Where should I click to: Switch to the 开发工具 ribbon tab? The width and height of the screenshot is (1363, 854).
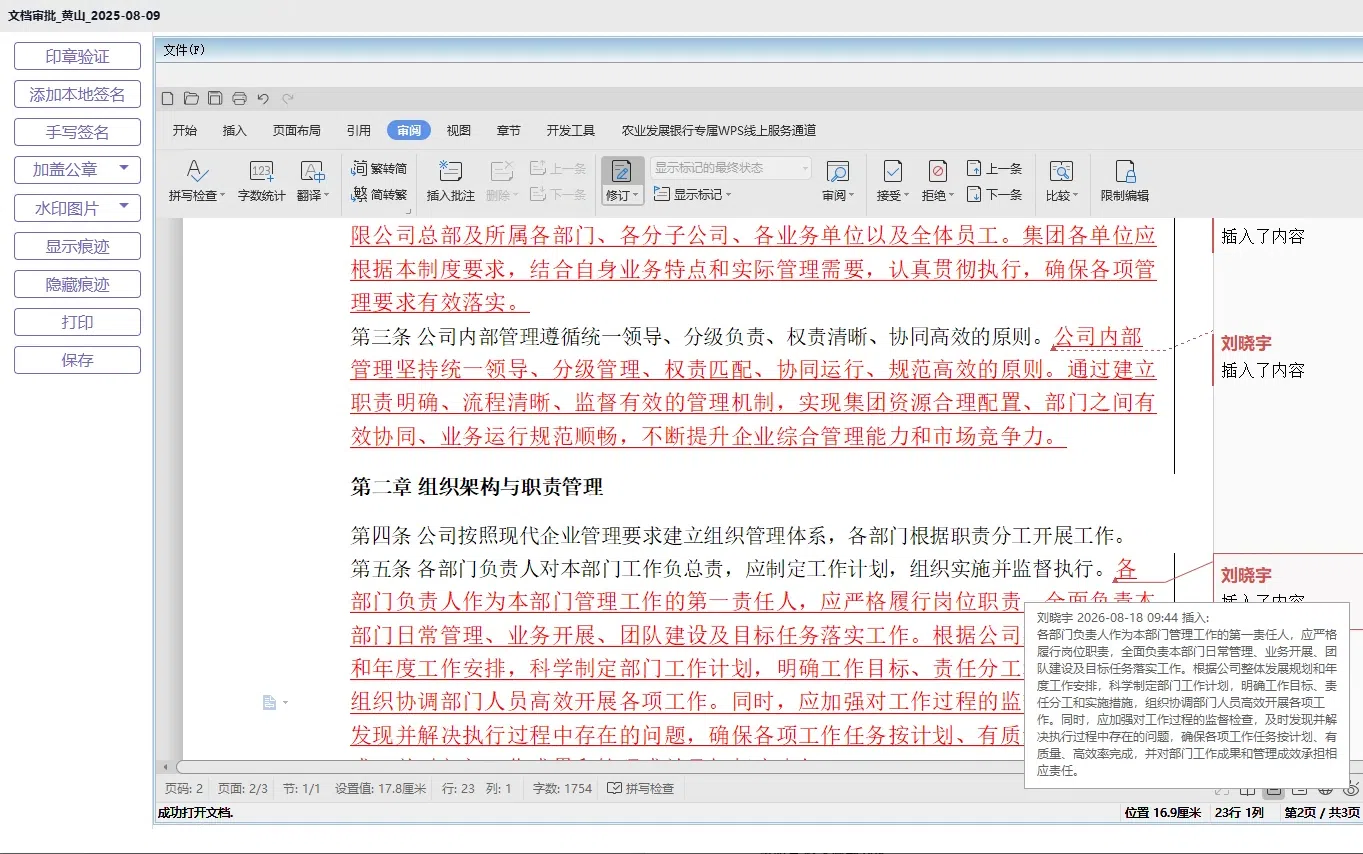pyautogui.click(x=571, y=130)
